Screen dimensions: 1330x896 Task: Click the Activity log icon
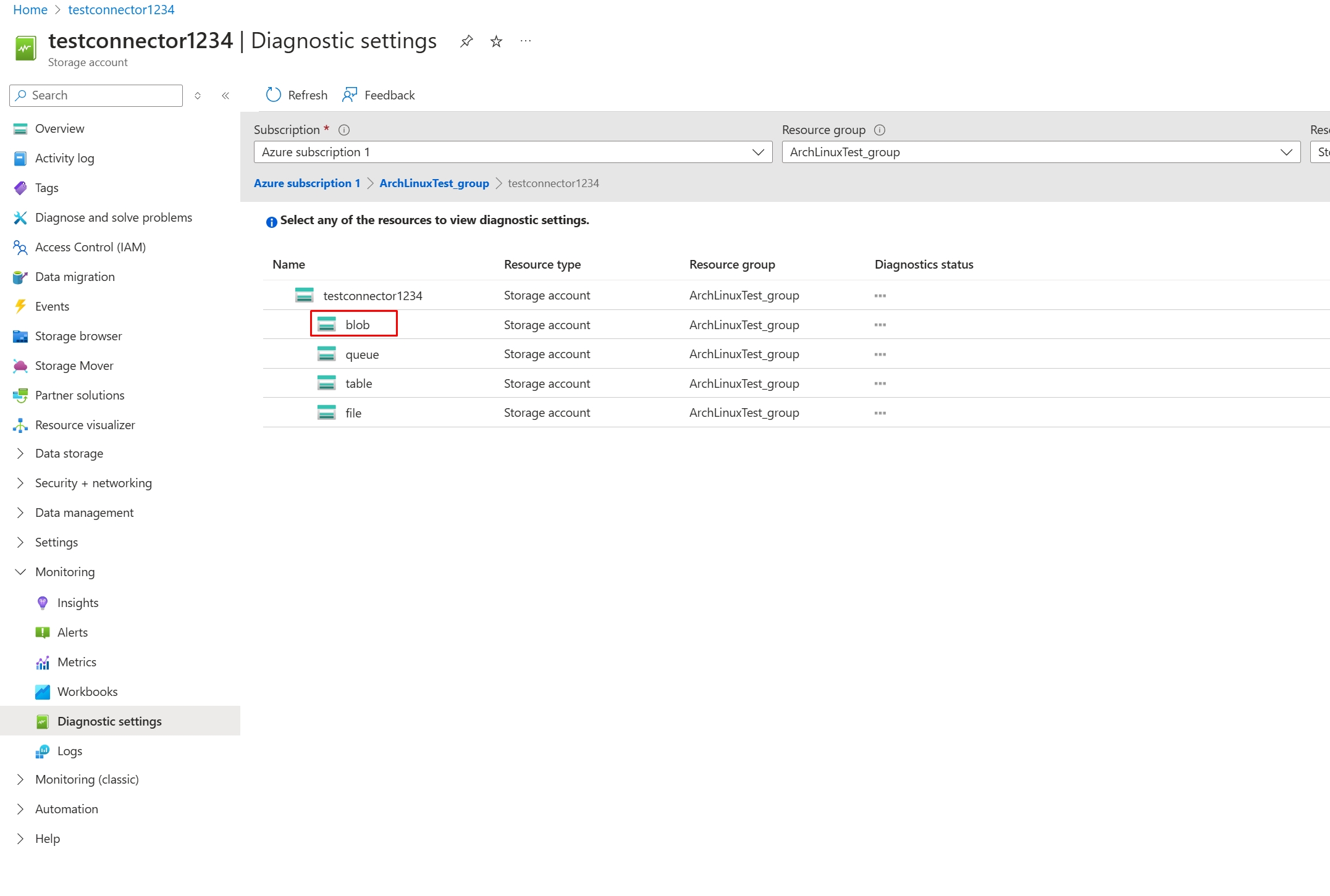(x=20, y=158)
